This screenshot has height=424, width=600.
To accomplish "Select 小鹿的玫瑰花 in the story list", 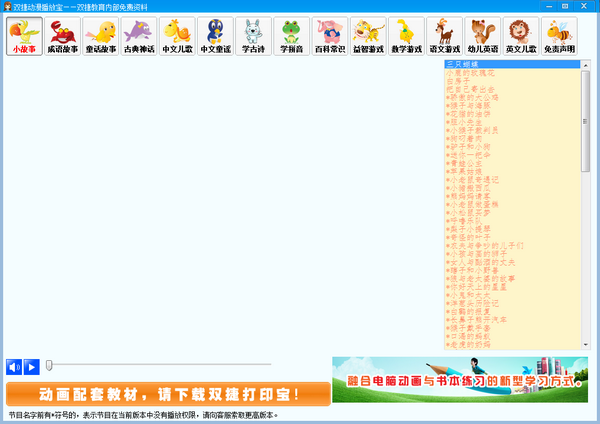I will click(512, 73).
